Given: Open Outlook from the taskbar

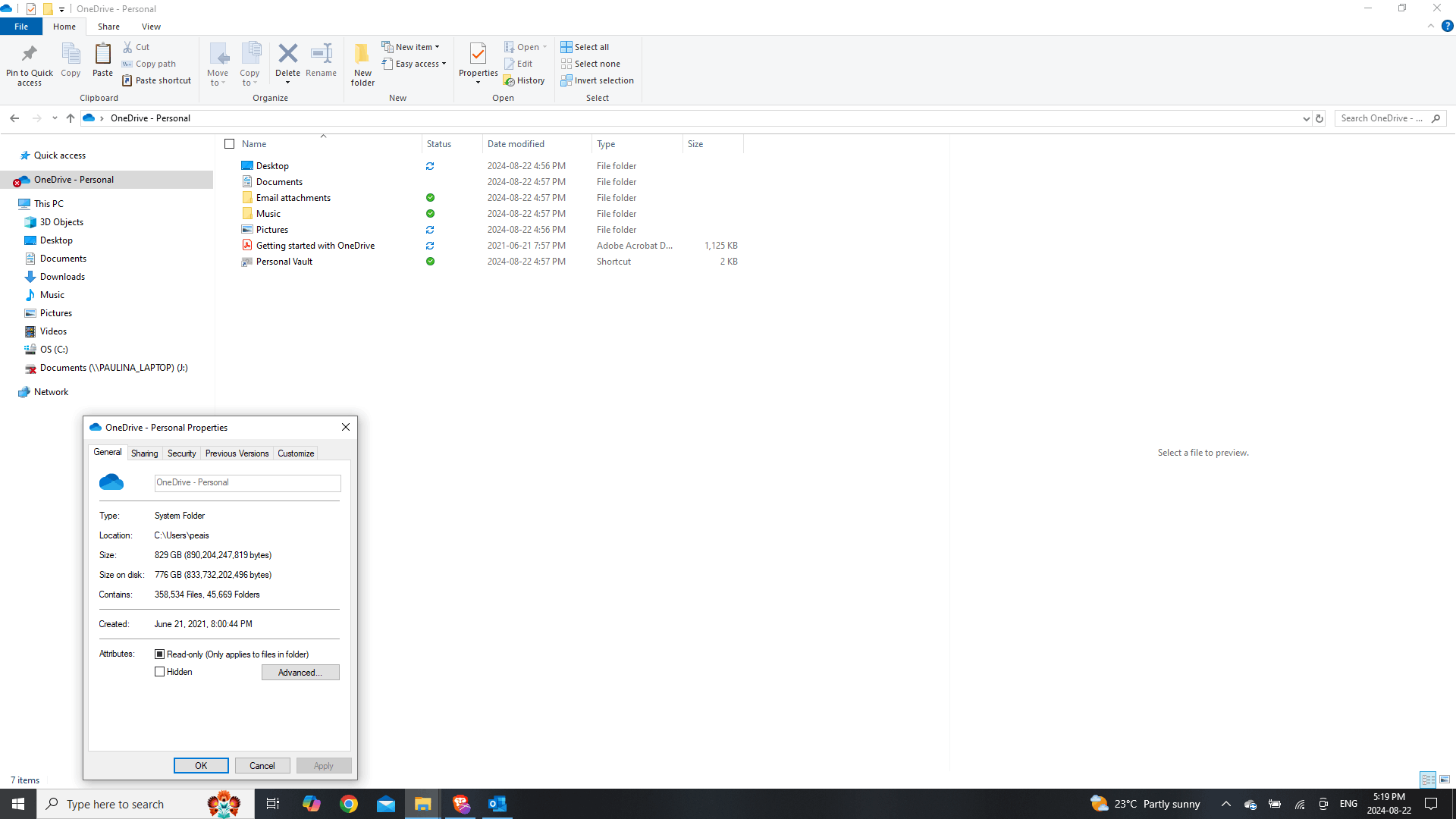Looking at the screenshot, I should [497, 804].
